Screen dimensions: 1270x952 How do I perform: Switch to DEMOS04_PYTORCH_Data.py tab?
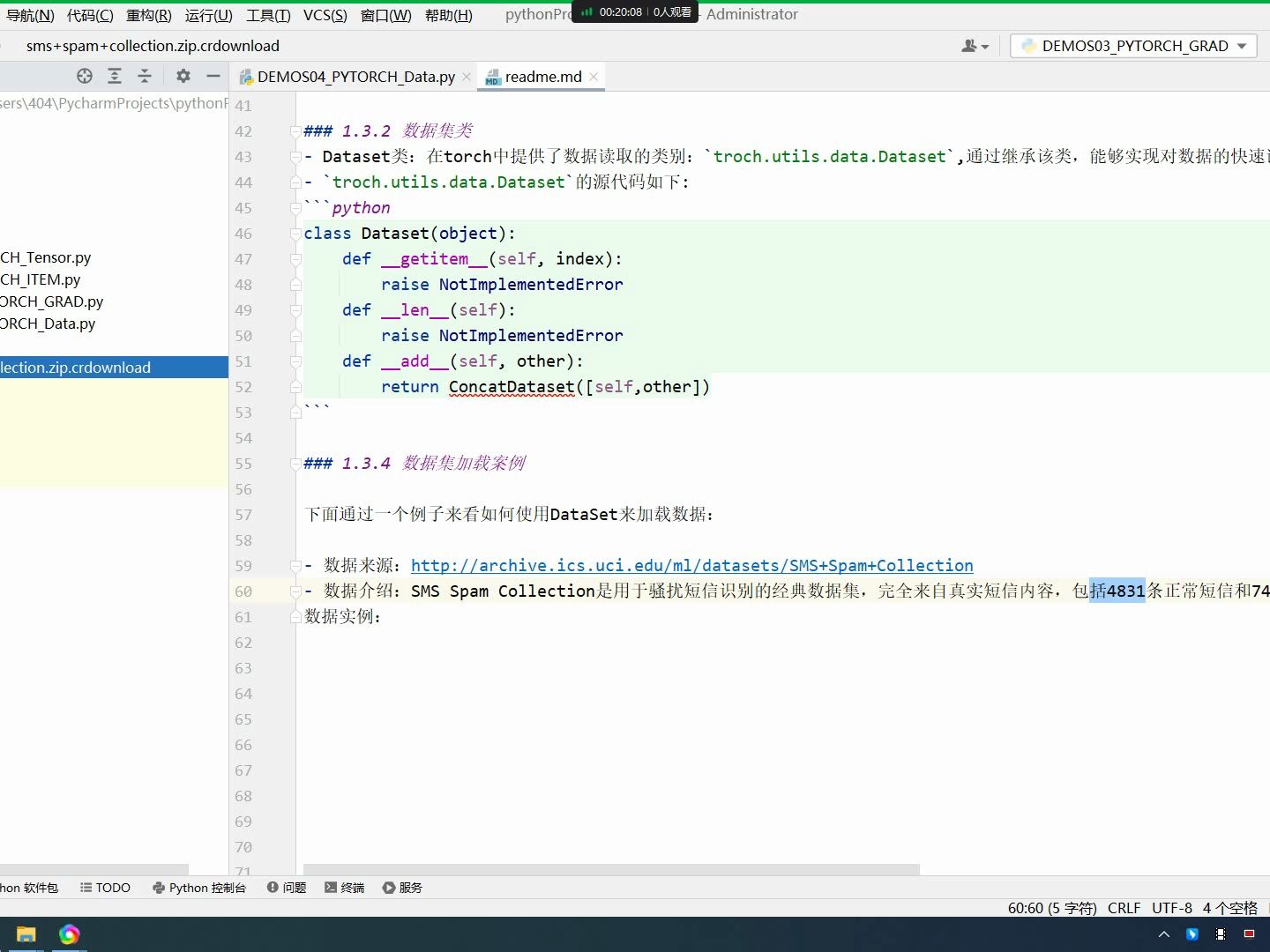coord(355,77)
